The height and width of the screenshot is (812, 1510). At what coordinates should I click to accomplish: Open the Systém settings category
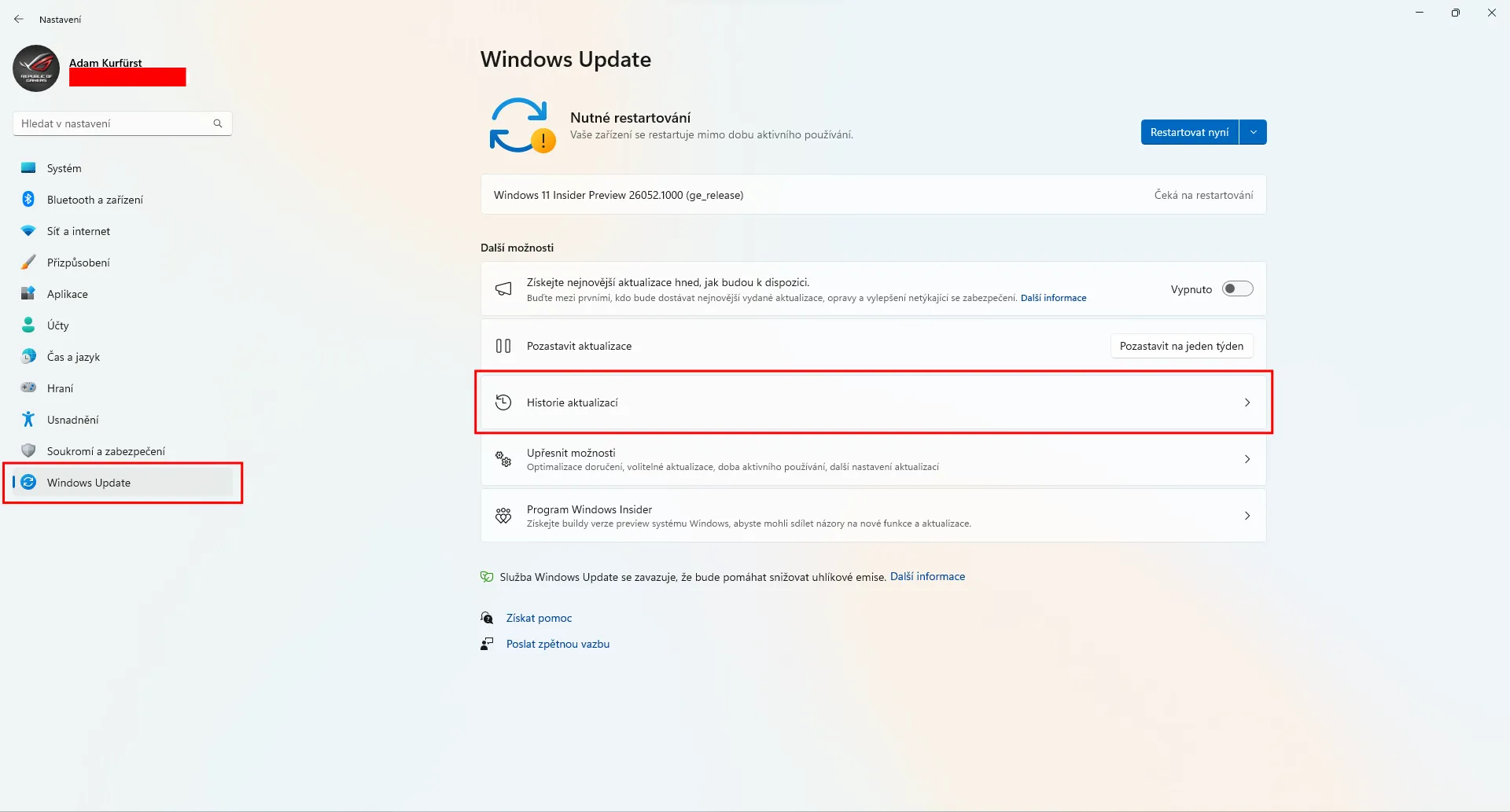click(x=122, y=168)
